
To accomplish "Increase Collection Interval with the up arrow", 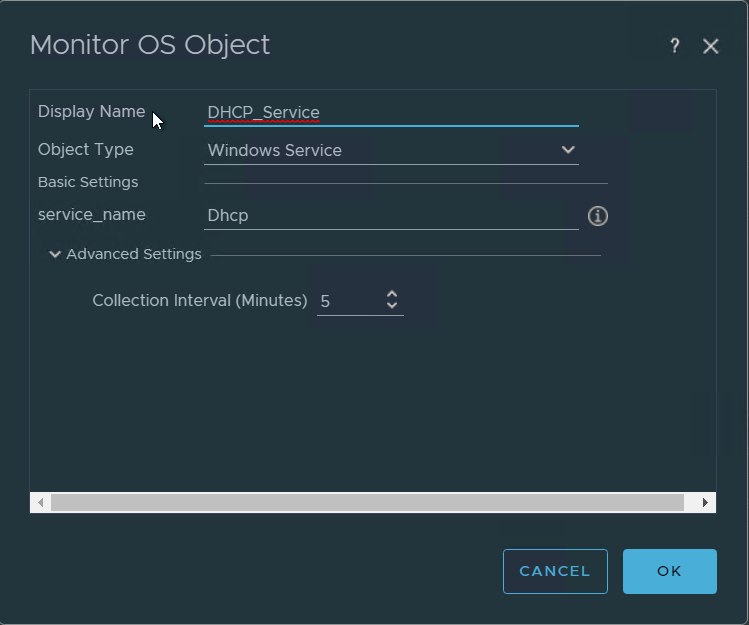I will tap(392, 294).
